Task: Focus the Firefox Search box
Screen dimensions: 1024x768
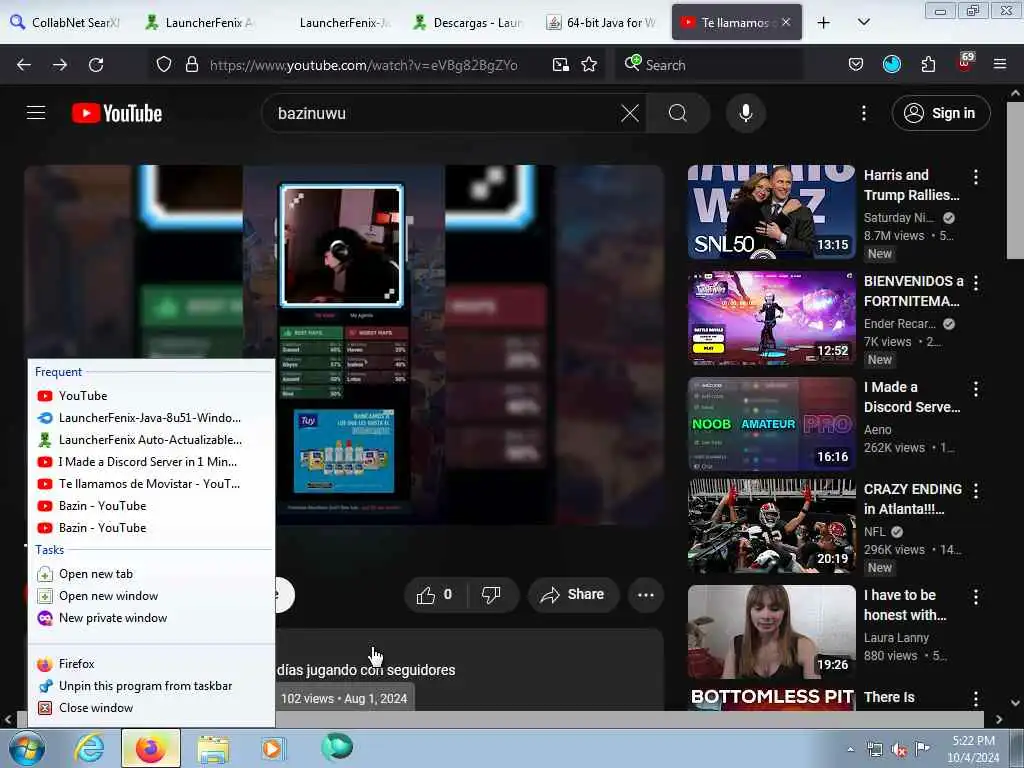Action: coord(712,65)
